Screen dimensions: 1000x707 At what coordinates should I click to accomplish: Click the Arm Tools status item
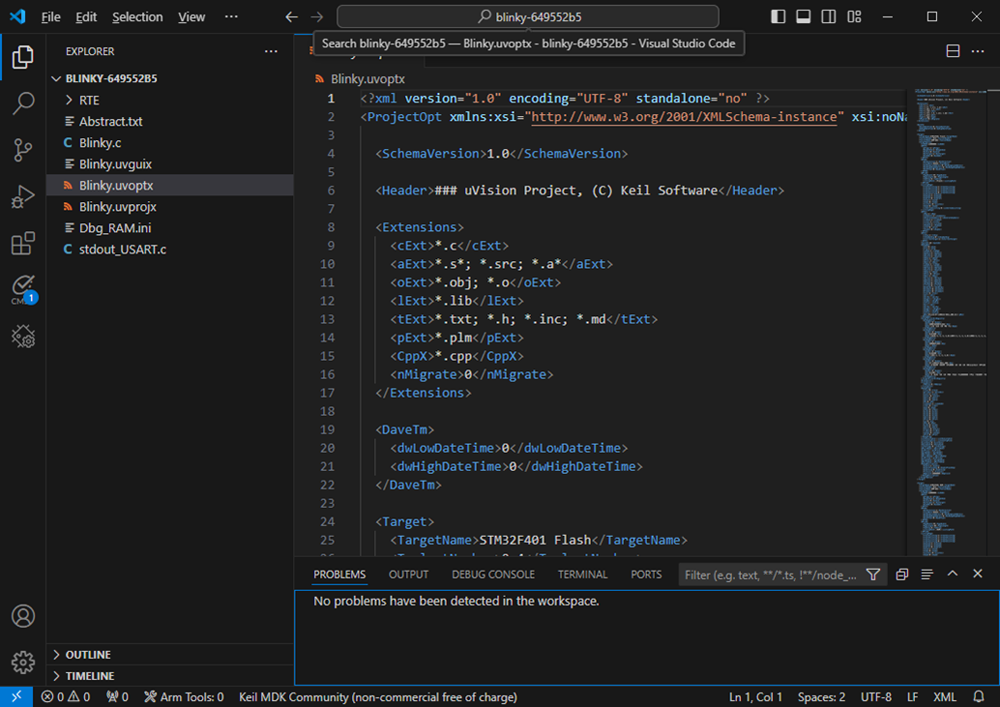[x=184, y=697]
